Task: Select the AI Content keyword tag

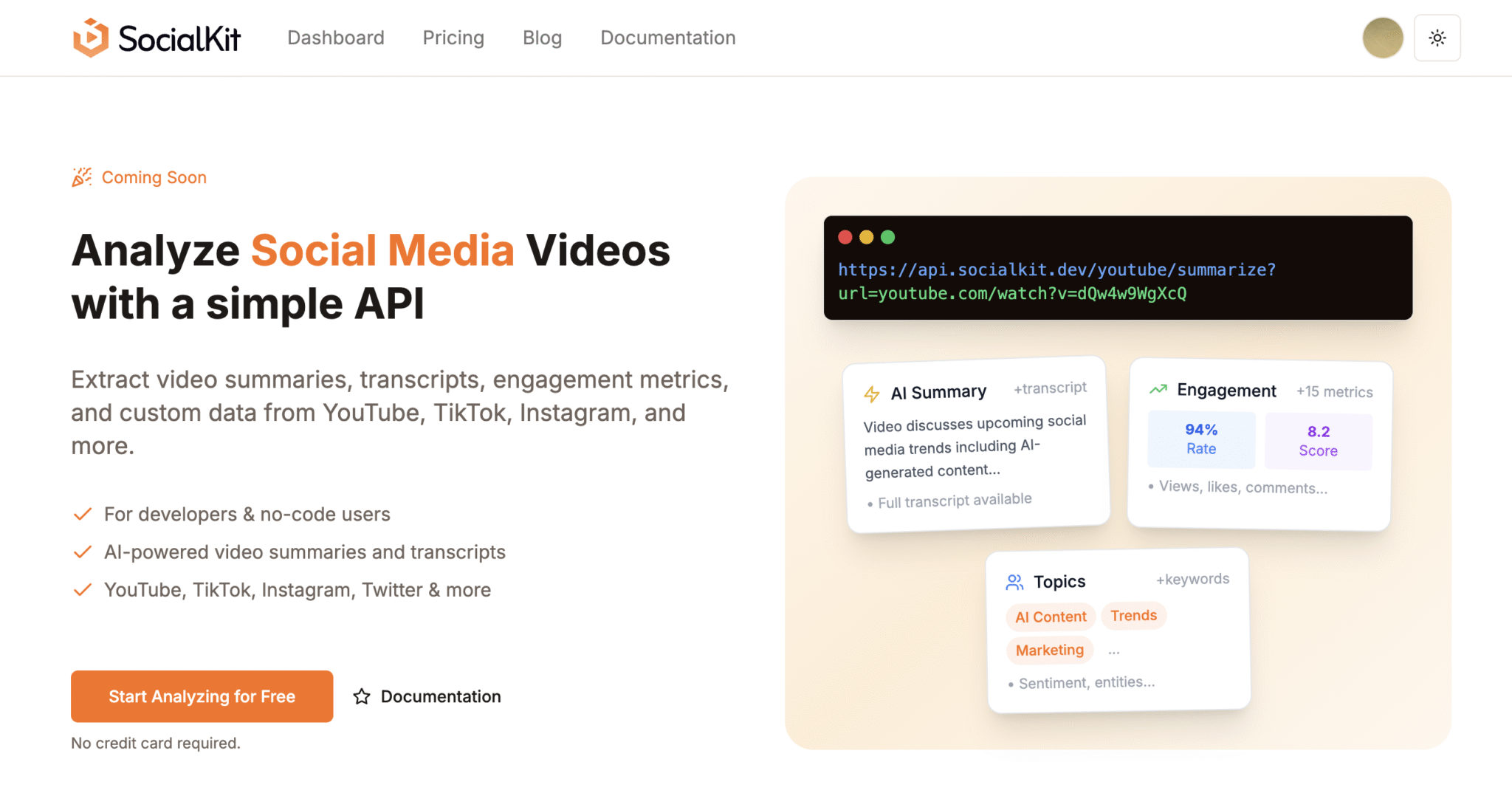Action: (1050, 617)
